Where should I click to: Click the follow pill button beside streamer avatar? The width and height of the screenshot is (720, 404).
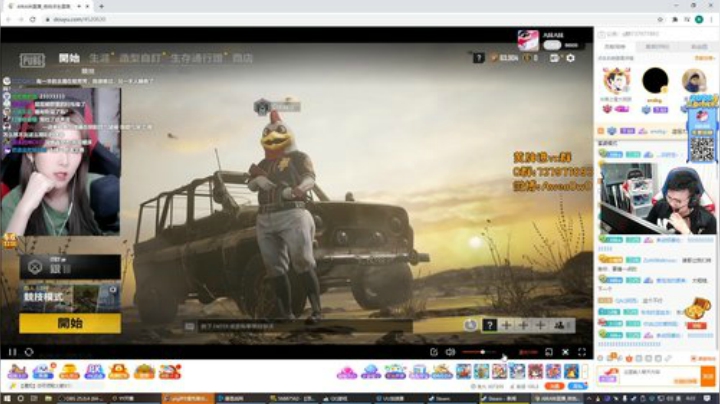click(552, 45)
